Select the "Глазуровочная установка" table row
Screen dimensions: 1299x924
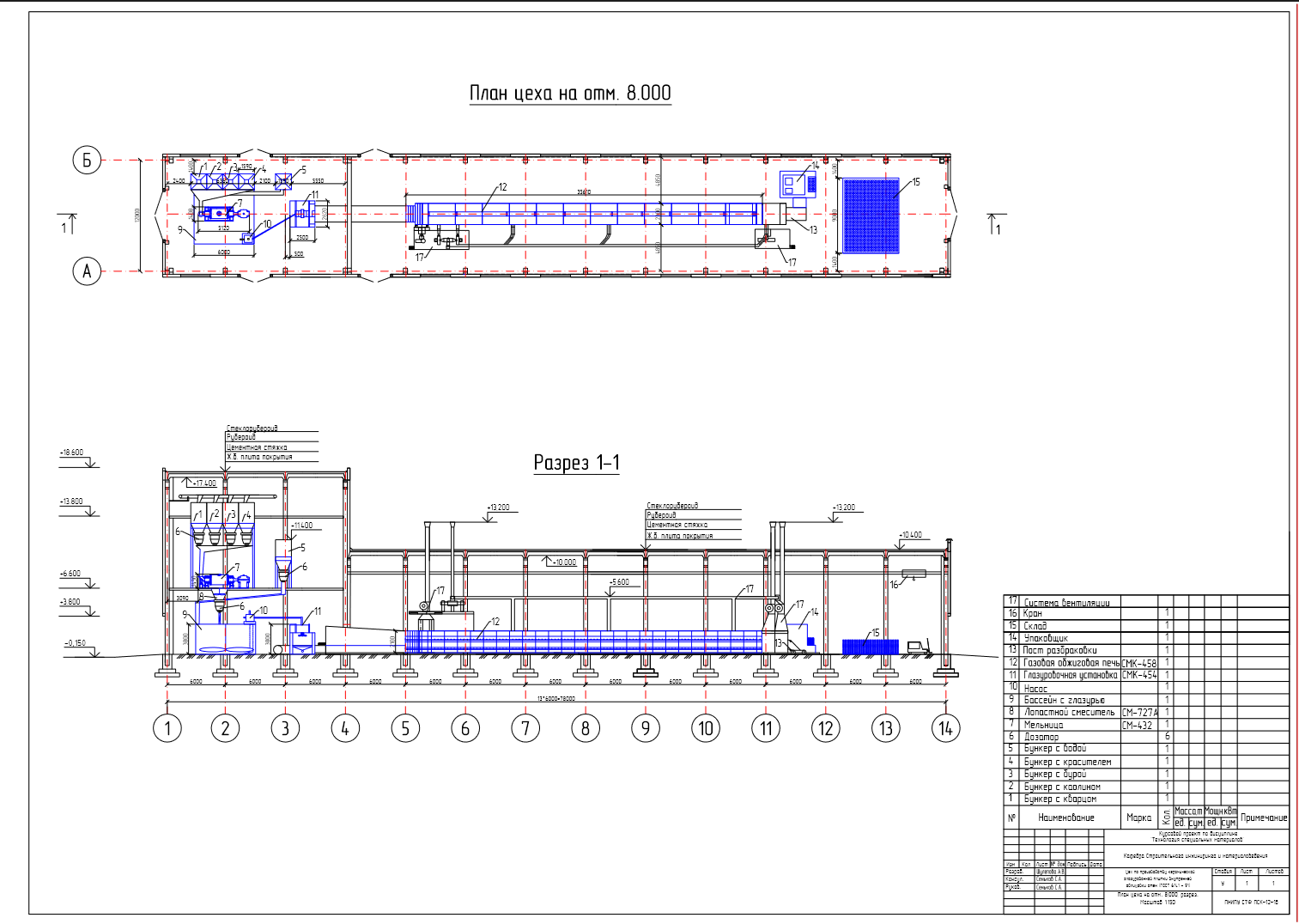(x=1146, y=675)
